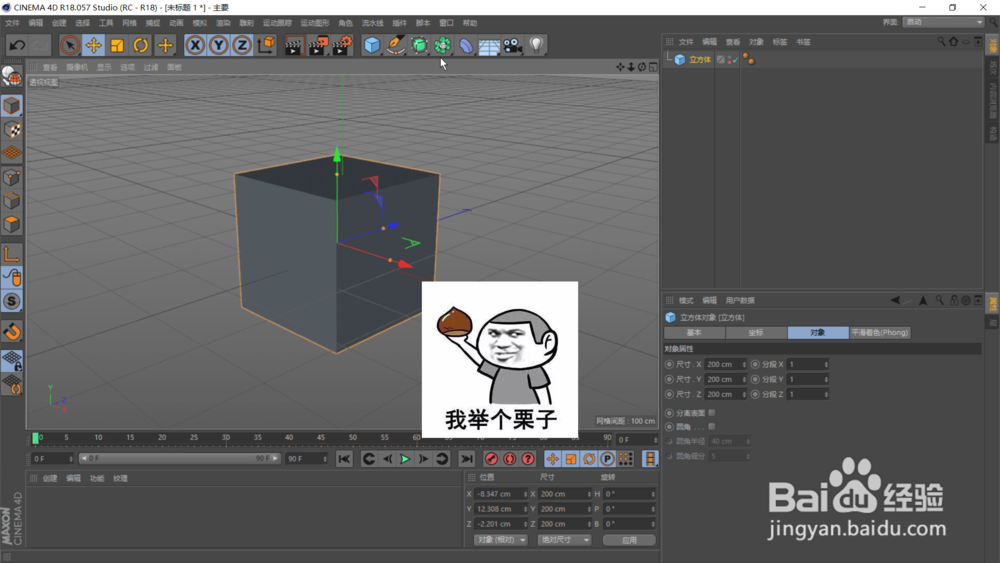Open the 标签 object manager menu
1000x563 pixels.
[780, 42]
